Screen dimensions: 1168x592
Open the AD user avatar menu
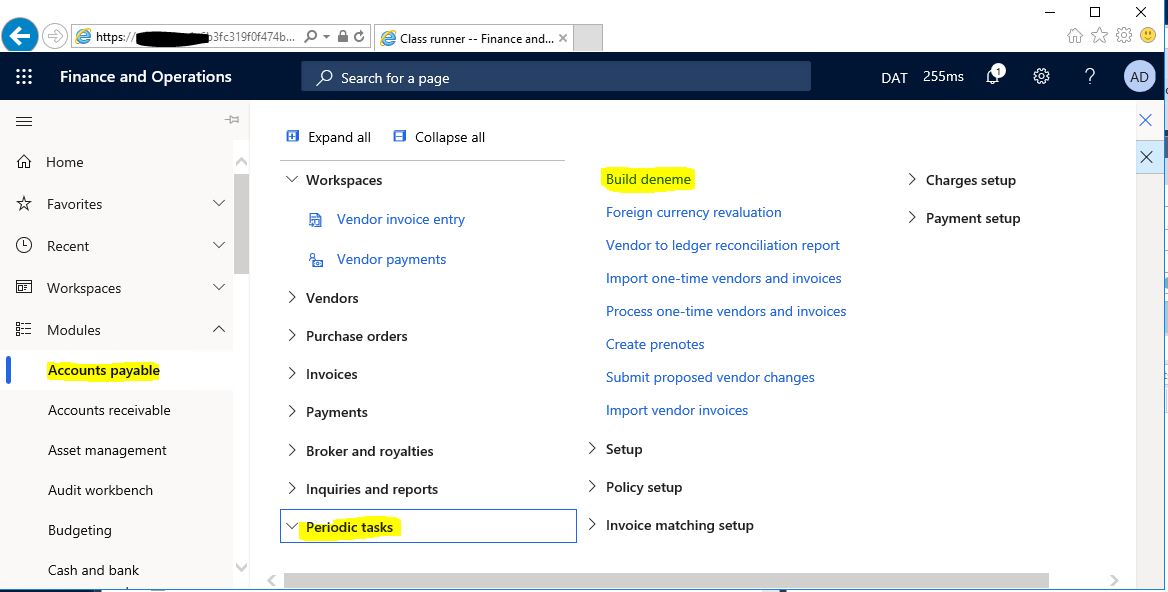tap(1139, 77)
